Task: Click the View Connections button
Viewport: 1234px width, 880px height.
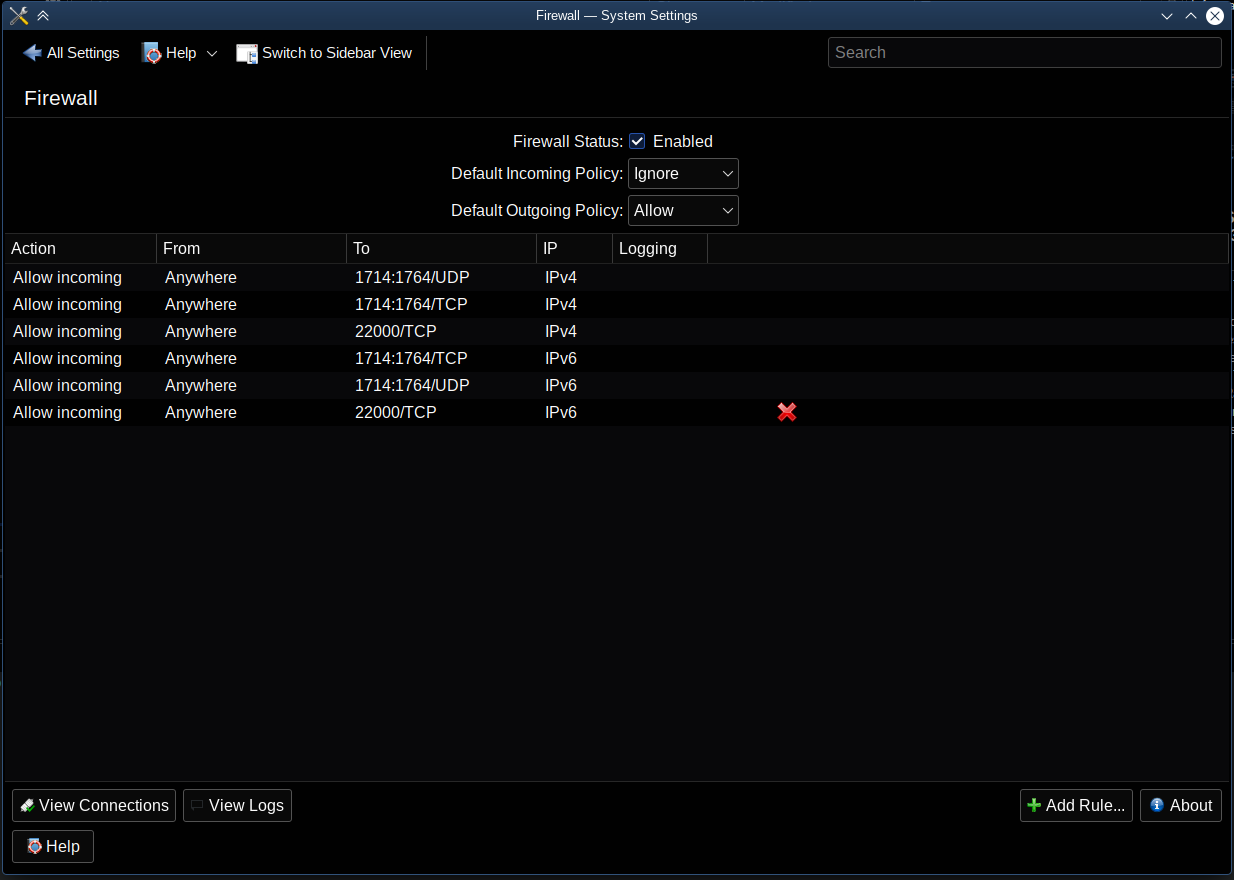Action: 94,805
